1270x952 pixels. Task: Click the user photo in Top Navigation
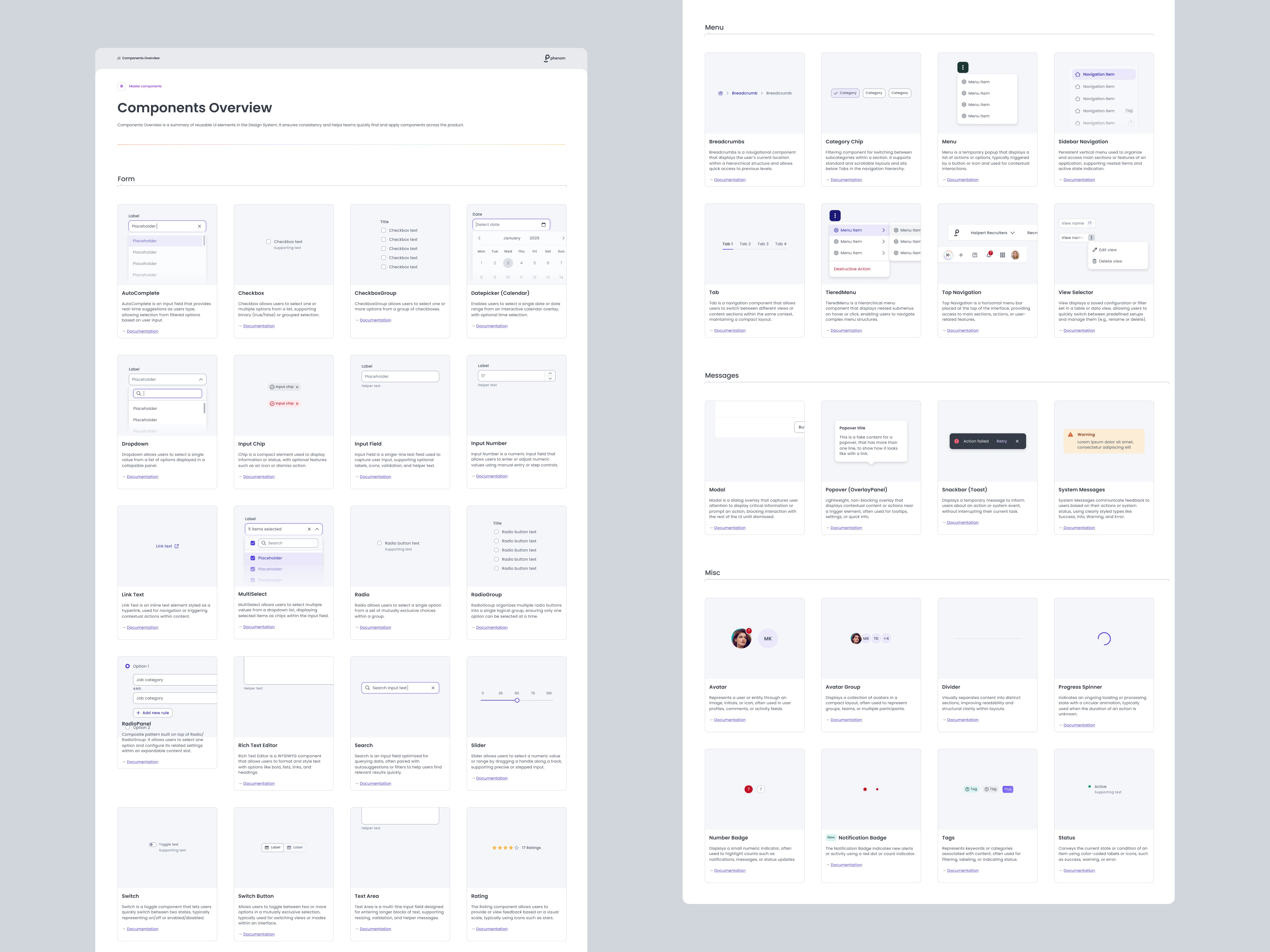[x=1015, y=255]
